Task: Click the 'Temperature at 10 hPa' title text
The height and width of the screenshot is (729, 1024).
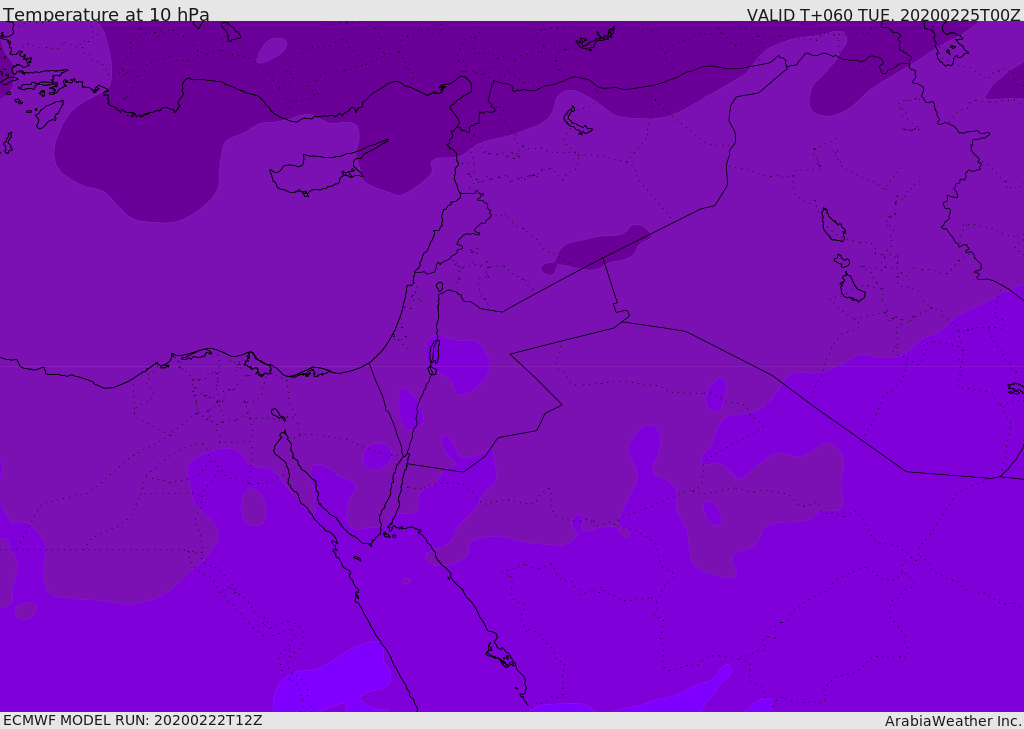Action: click(x=106, y=14)
